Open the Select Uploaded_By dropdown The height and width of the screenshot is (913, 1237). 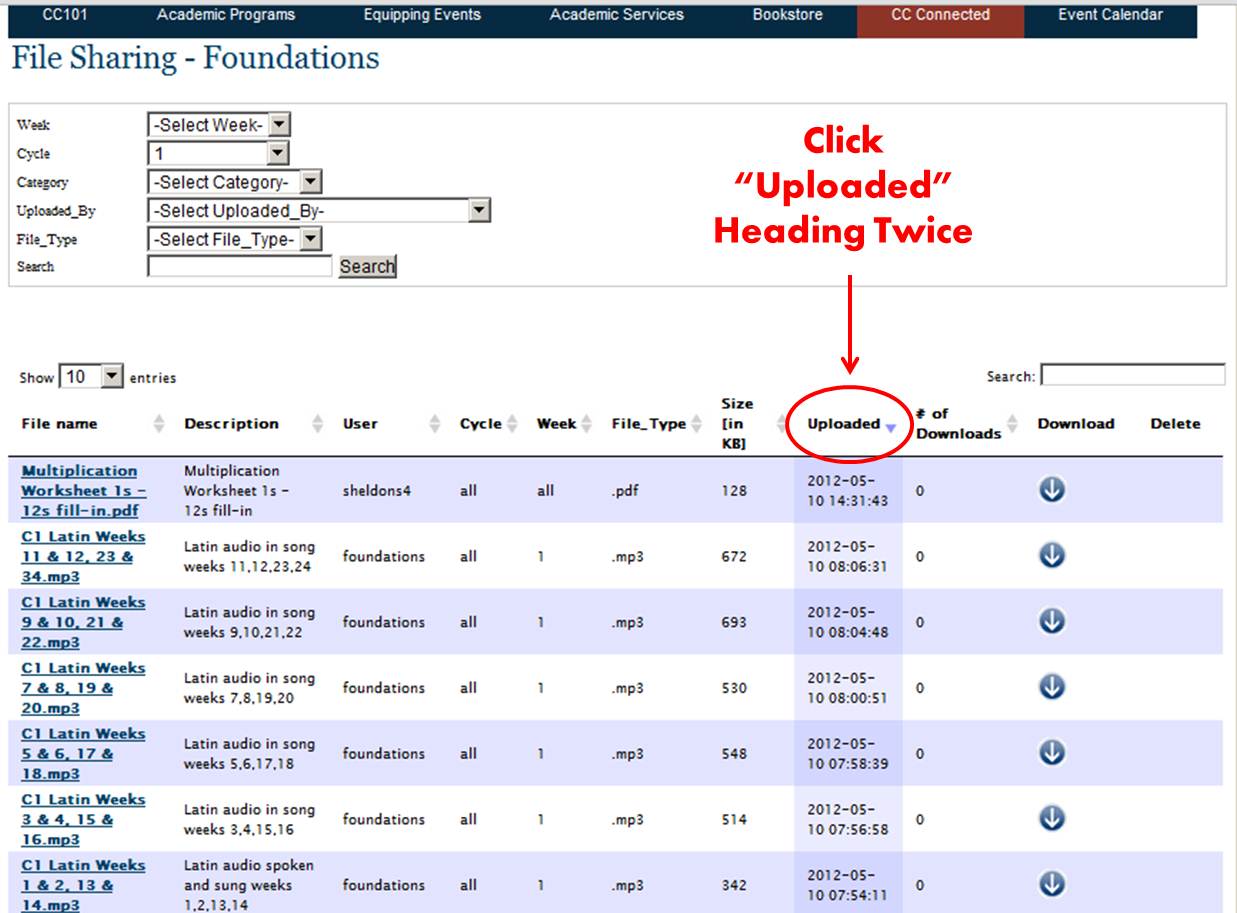pos(319,210)
